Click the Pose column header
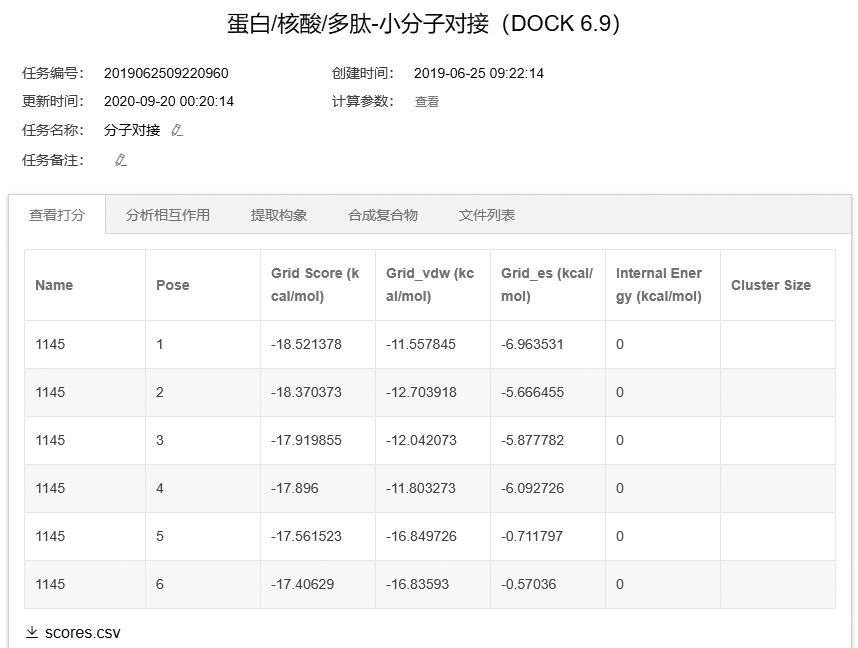 point(172,285)
